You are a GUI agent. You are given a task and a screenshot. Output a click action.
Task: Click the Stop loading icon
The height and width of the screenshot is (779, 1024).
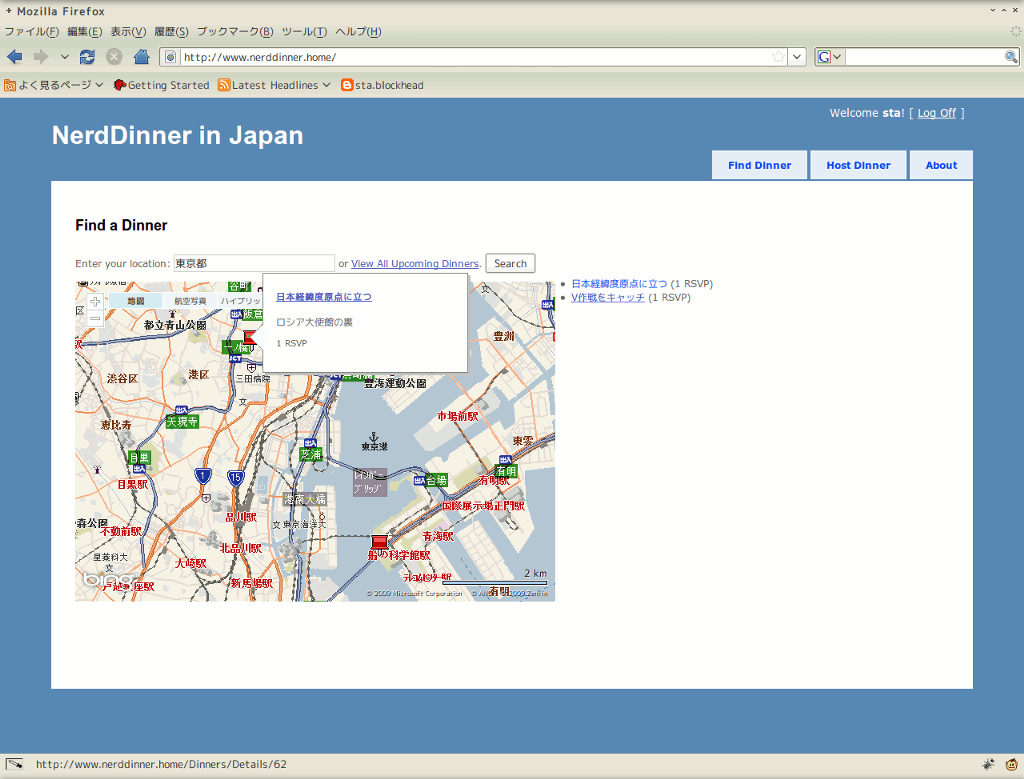(x=114, y=57)
